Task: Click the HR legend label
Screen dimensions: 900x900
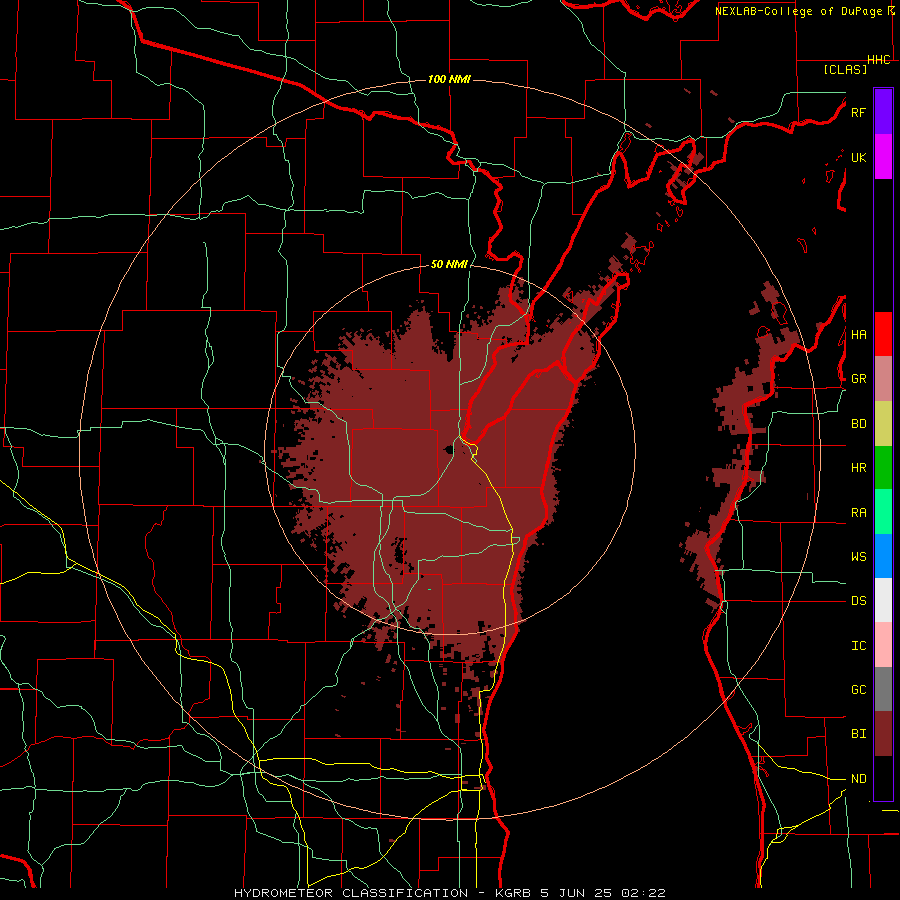Action: pos(858,468)
